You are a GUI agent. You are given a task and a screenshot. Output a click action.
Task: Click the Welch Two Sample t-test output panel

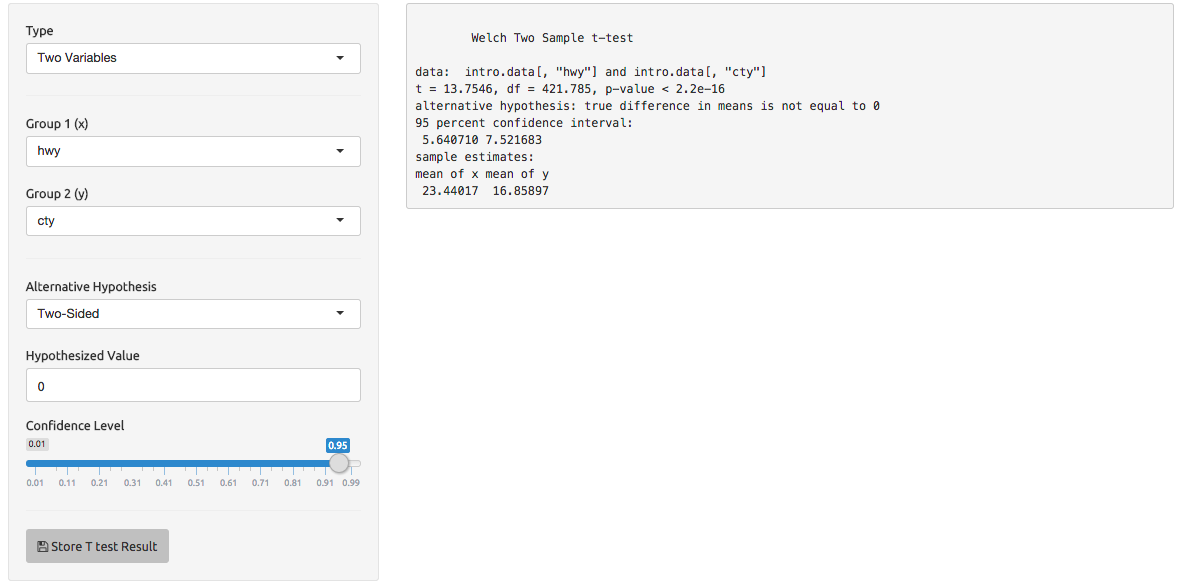point(789,105)
